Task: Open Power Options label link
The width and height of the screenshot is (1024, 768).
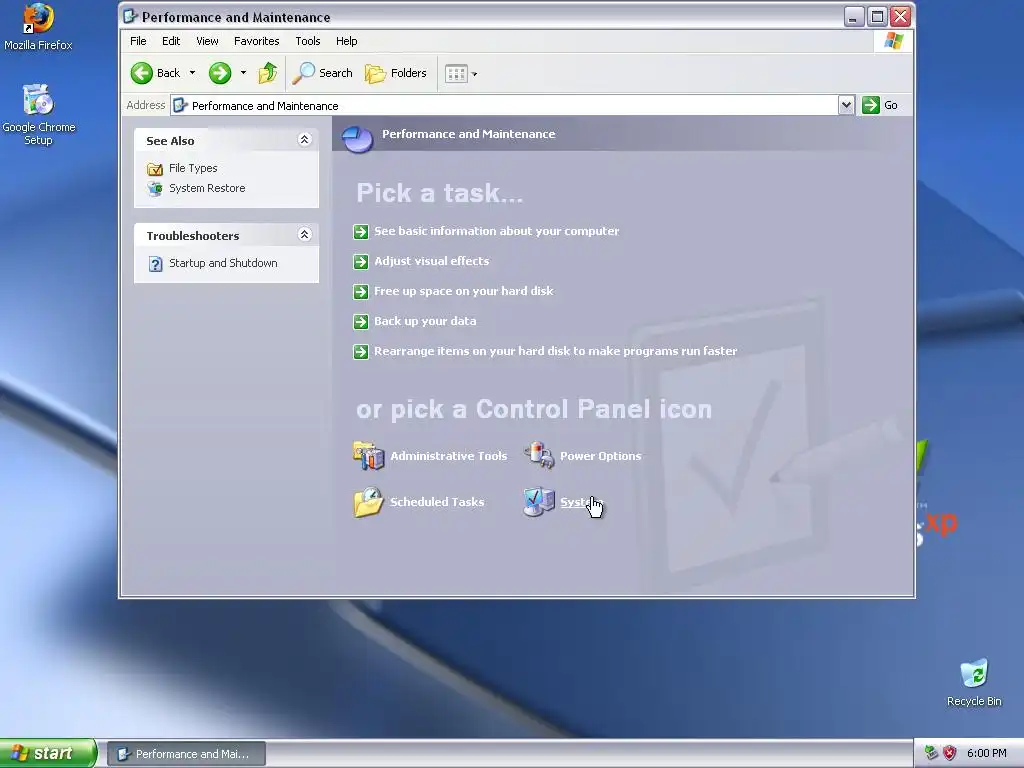Action: click(601, 456)
